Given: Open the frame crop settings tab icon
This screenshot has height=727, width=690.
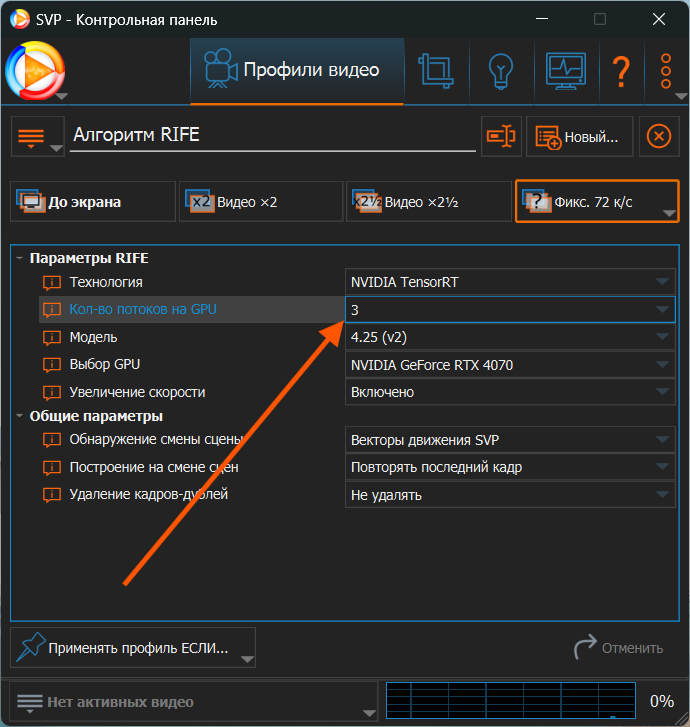Looking at the screenshot, I should click(x=436, y=70).
